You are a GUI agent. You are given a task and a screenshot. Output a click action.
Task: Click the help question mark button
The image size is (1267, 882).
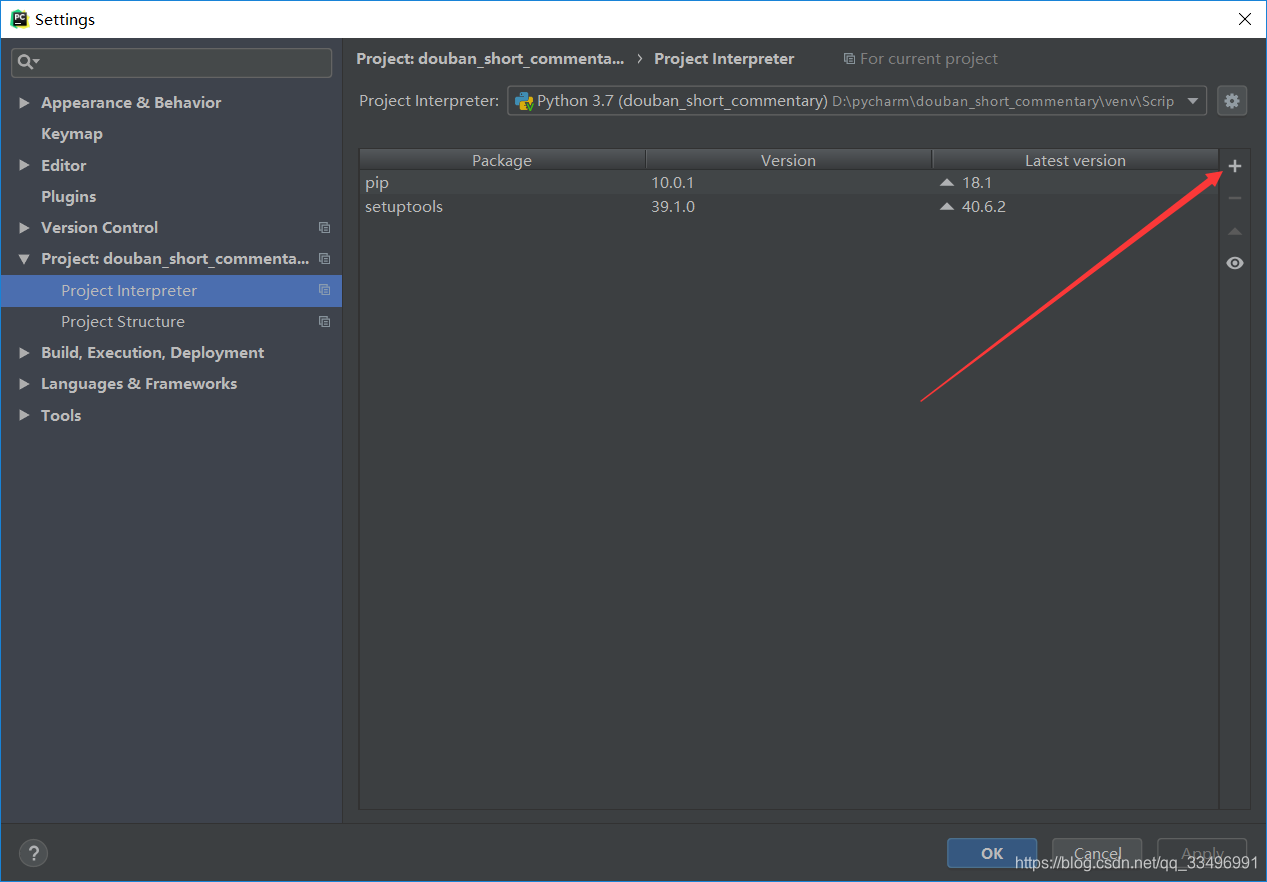click(x=33, y=853)
